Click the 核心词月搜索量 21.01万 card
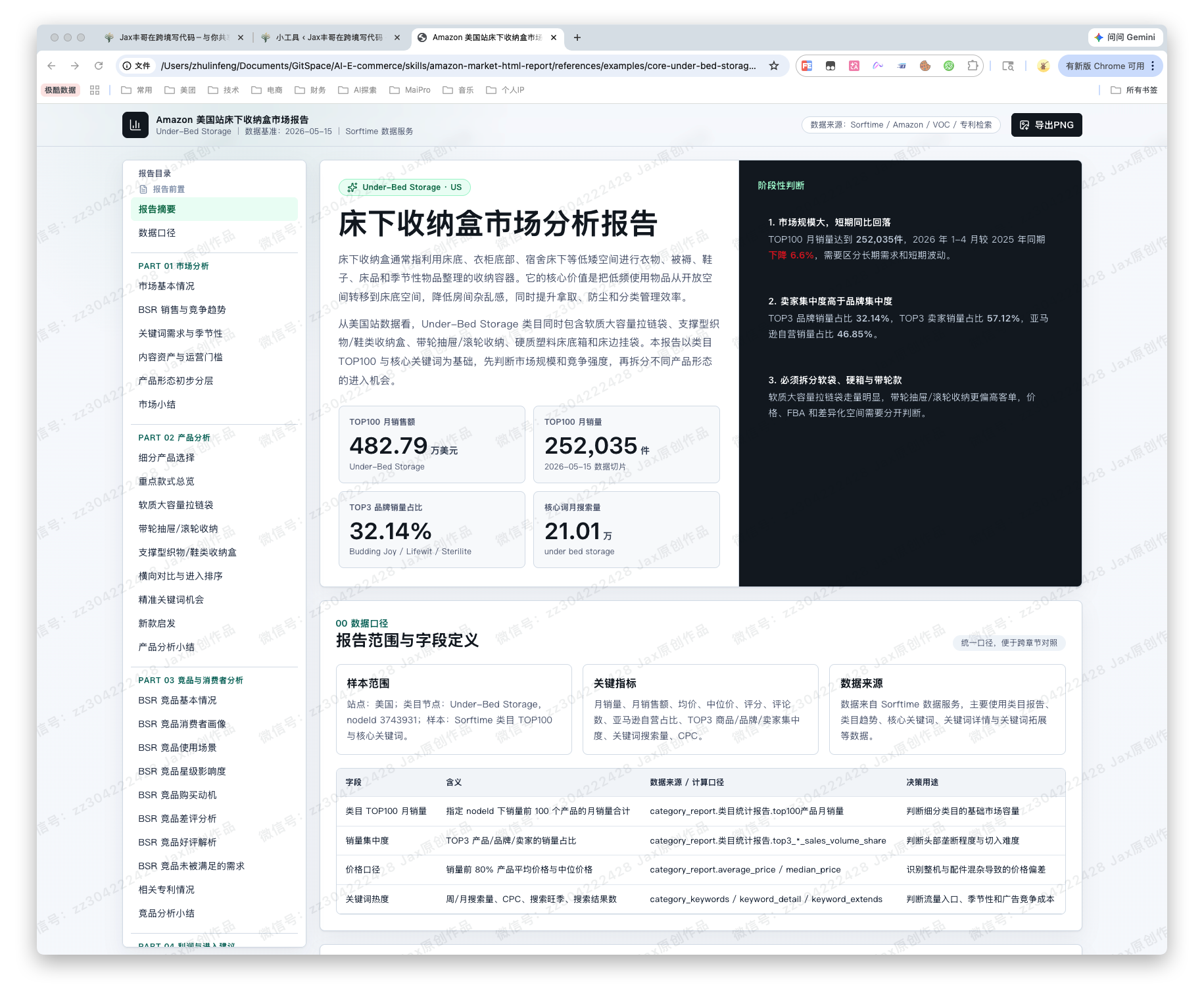The width and height of the screenshot is (1204, 1004). [x=627, y=529]
